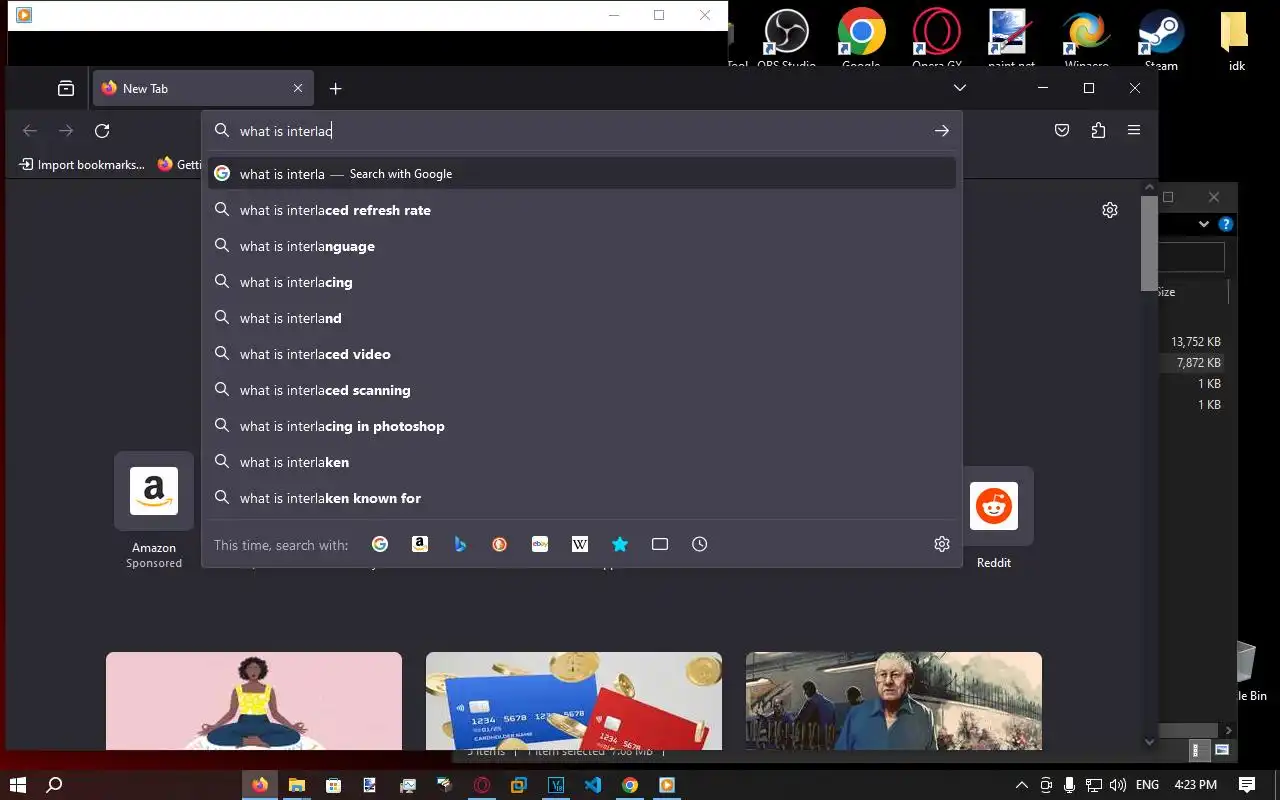
Task: Select suggestion 'what is interlacing in photoshop'
Action: pyautogui.click(x=582, y=426)
